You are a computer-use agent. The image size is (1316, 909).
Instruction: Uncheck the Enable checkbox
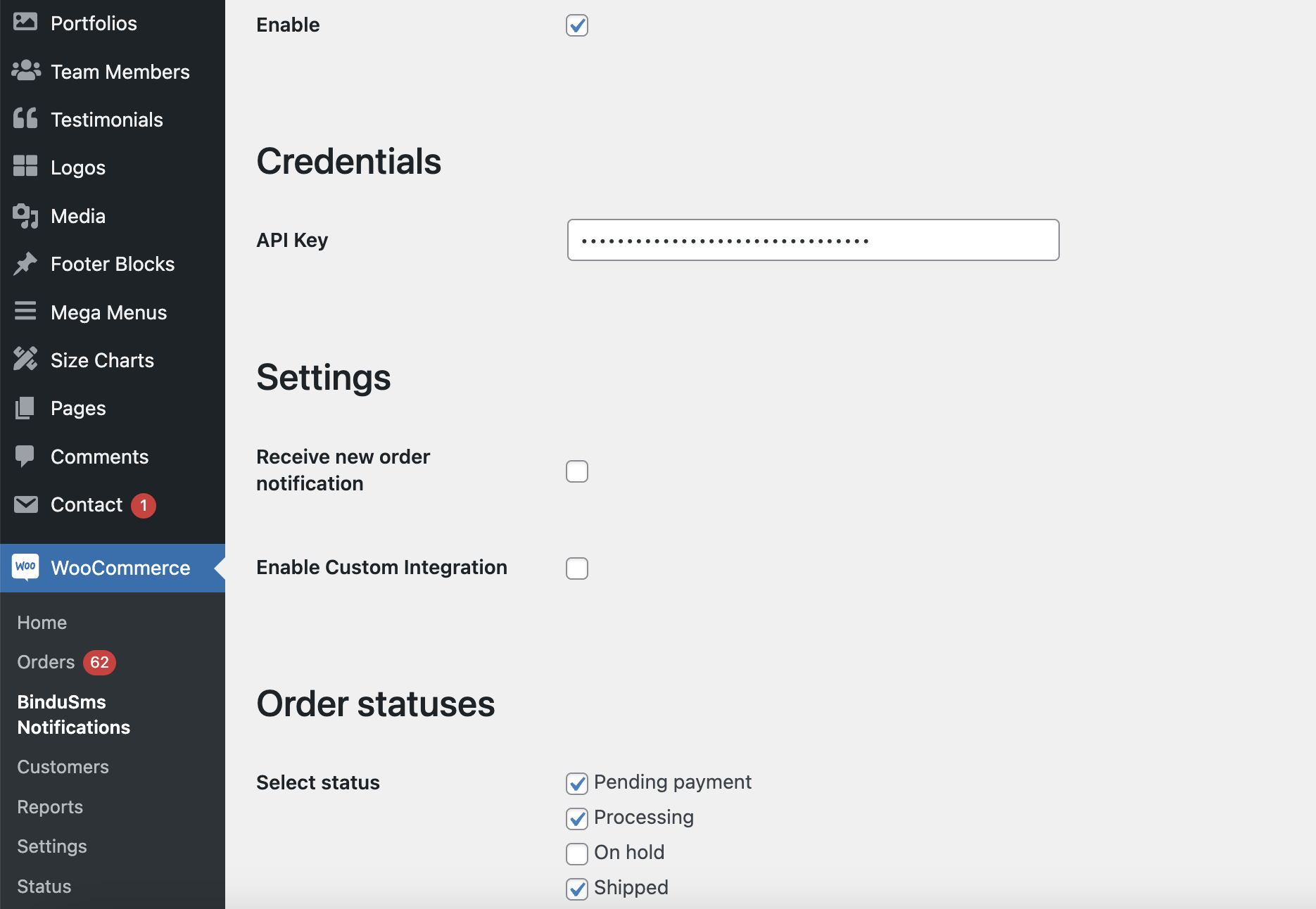point(577,25)
